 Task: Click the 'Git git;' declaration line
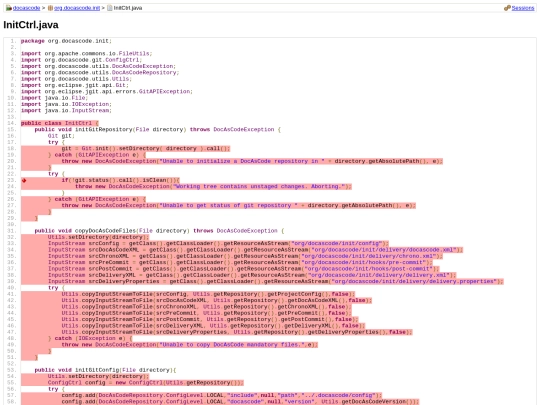(x=61, y=136)
